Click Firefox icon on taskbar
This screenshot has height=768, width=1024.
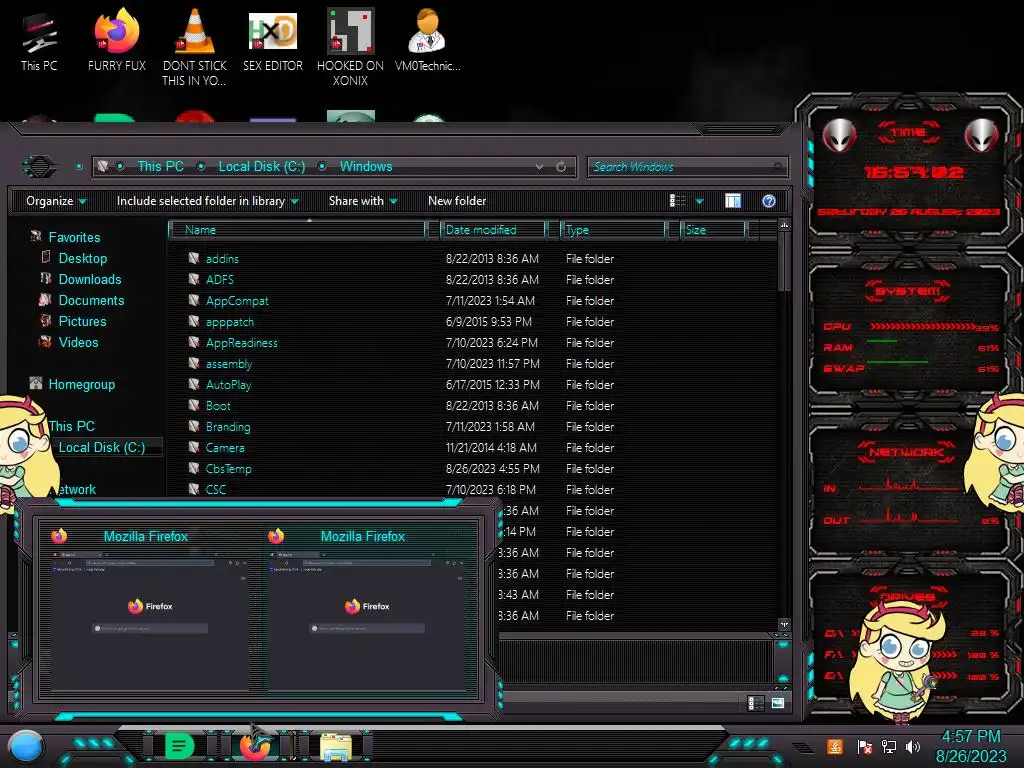click(255, 746)
